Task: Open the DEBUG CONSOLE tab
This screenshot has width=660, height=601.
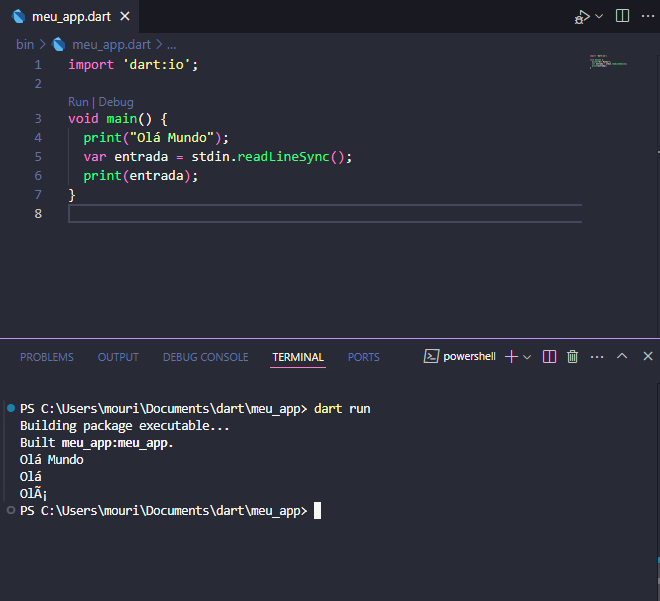Action: pyautogui.click(x=205, y=357)
